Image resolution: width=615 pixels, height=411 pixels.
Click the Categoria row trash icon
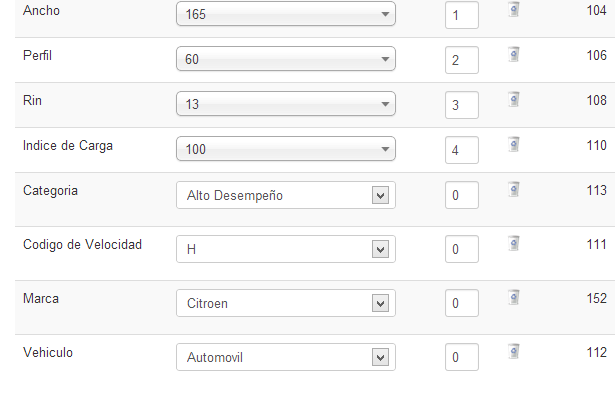pyautogui.click(x=514, y=189)
